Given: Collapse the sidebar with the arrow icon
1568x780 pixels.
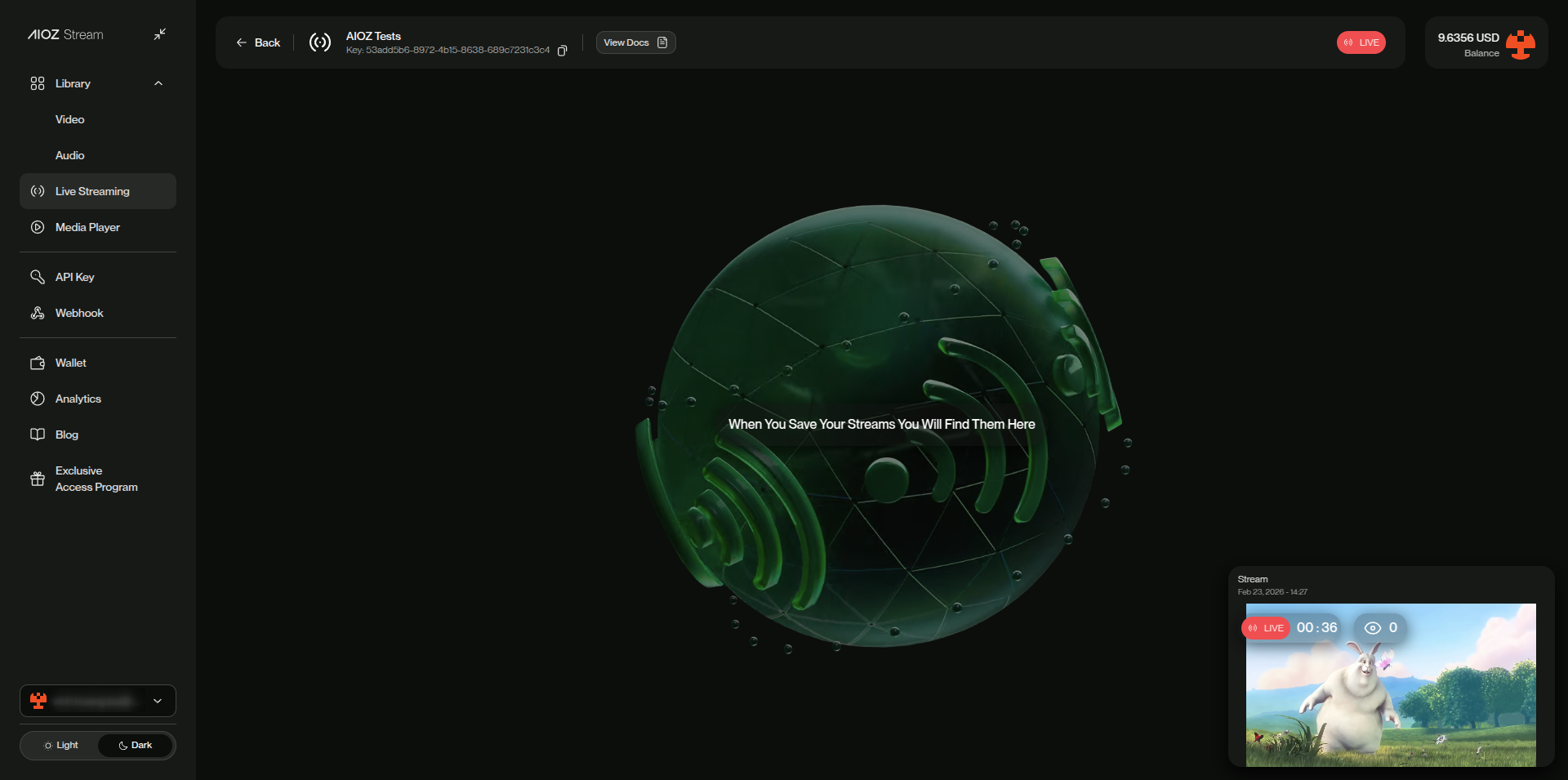Looking at the screenshot, I should coord(160,33).
